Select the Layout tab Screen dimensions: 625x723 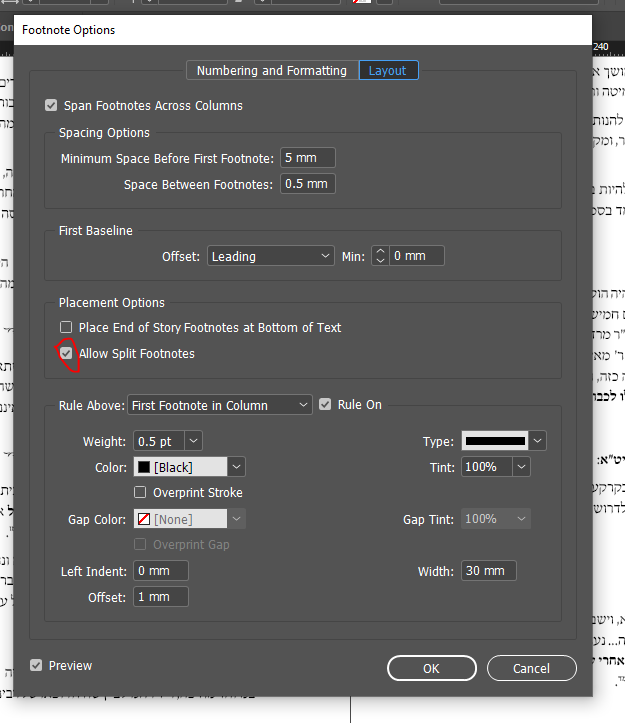click(388, 71)
